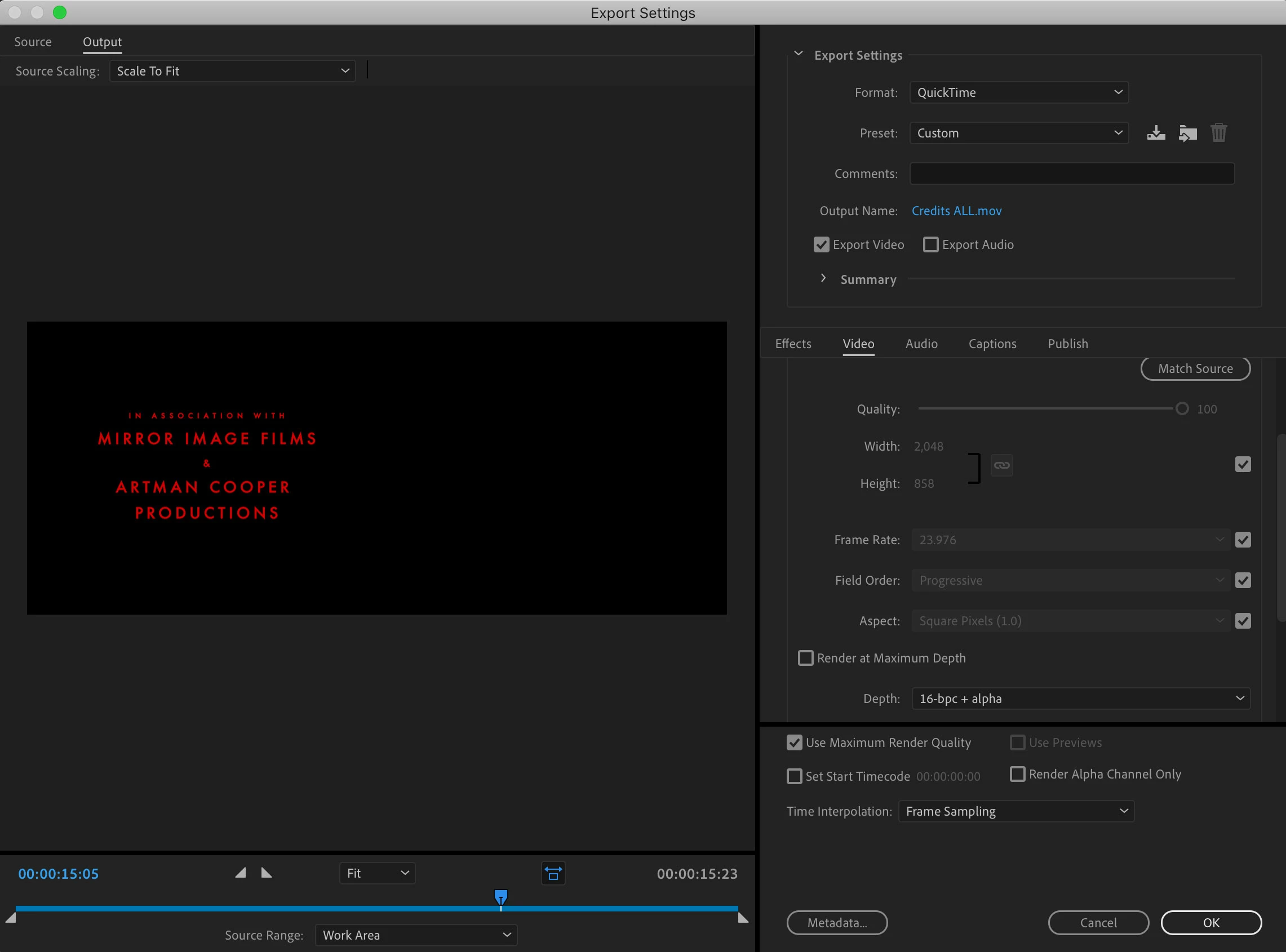Open the Credits ALL.mov output name link

click(956, 211)
